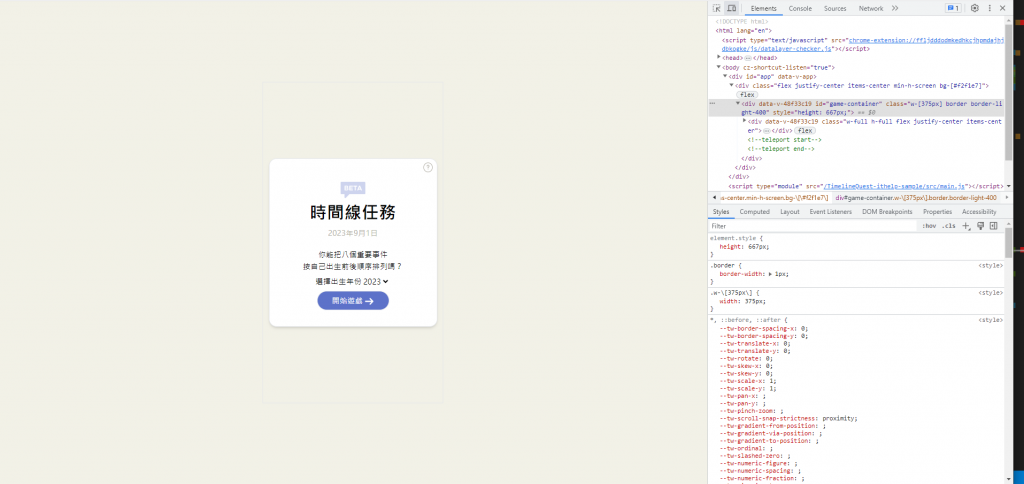Viewport: 1024px width, 484px height.
Task: Collapse the game-container div node
Action: click(x=738, y=103)
